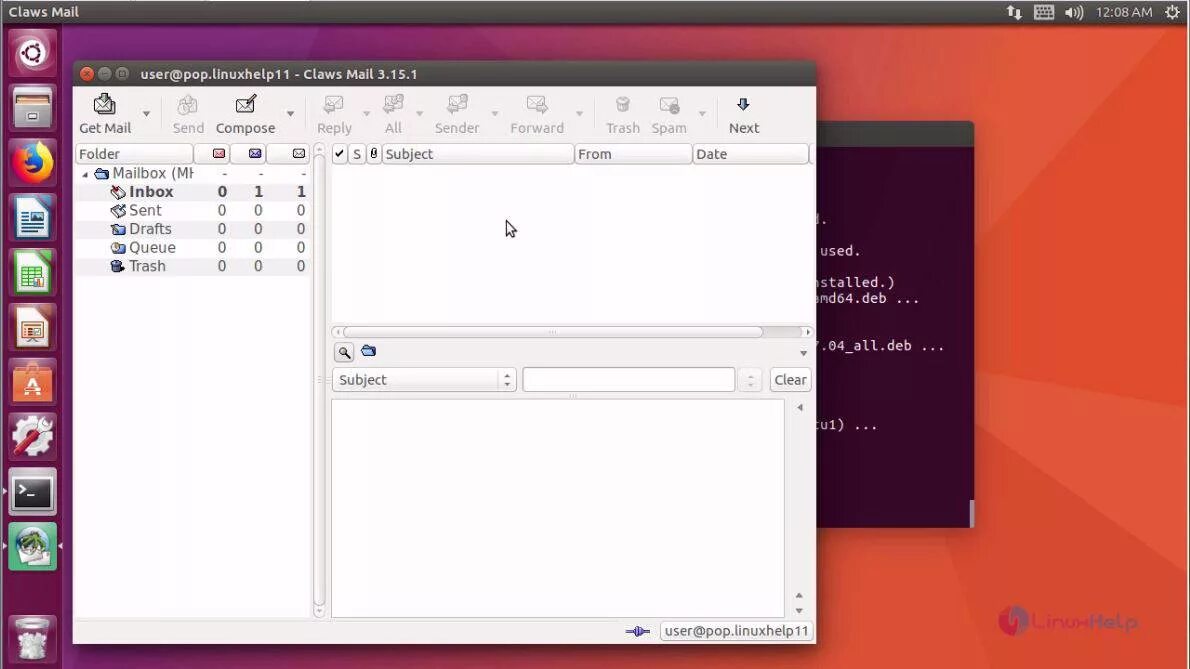Click the folder icon beside search

[369, 351]
